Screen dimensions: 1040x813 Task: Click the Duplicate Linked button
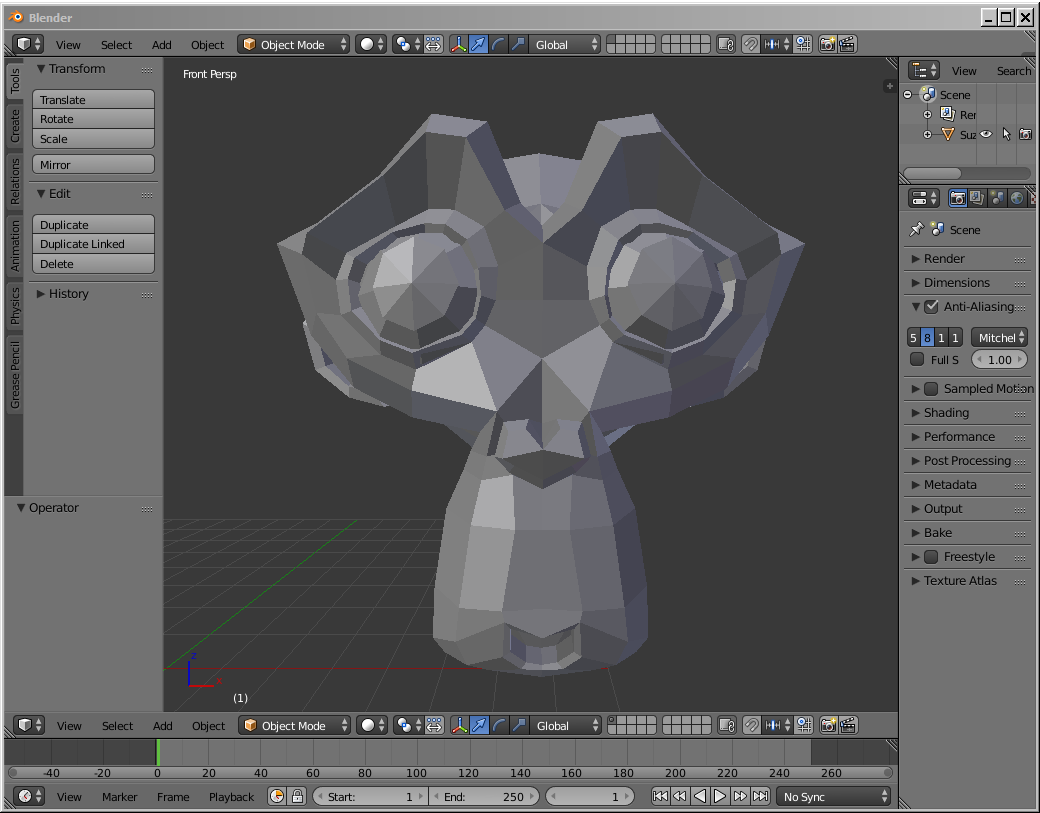[x=93, y=244]
